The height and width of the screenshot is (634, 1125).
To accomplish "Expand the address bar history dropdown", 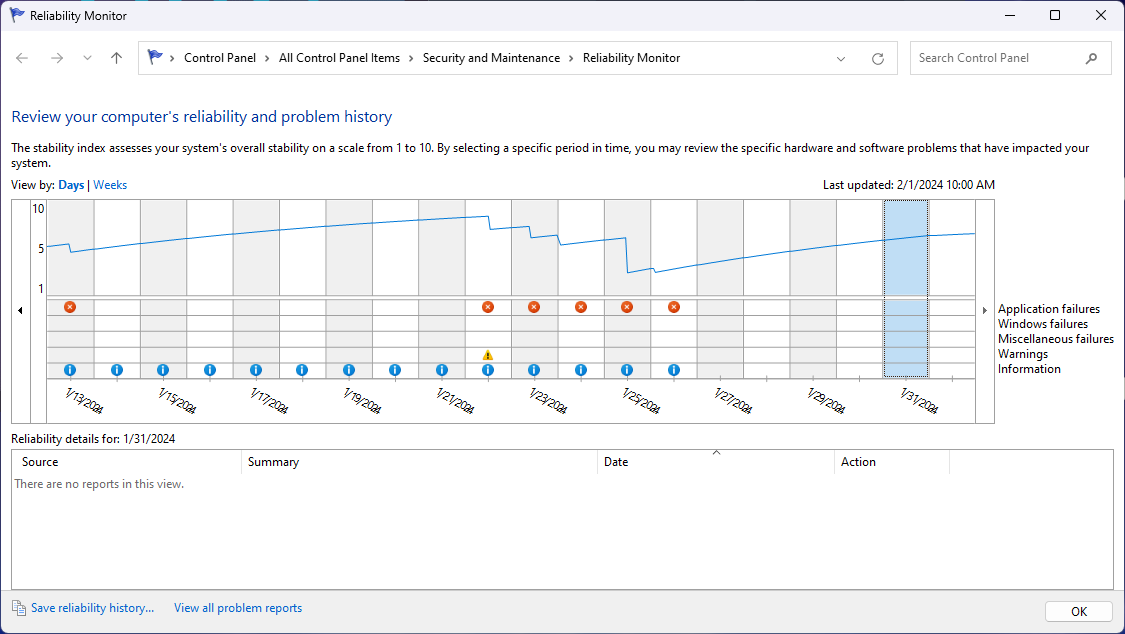I will [x=841, y=59].
